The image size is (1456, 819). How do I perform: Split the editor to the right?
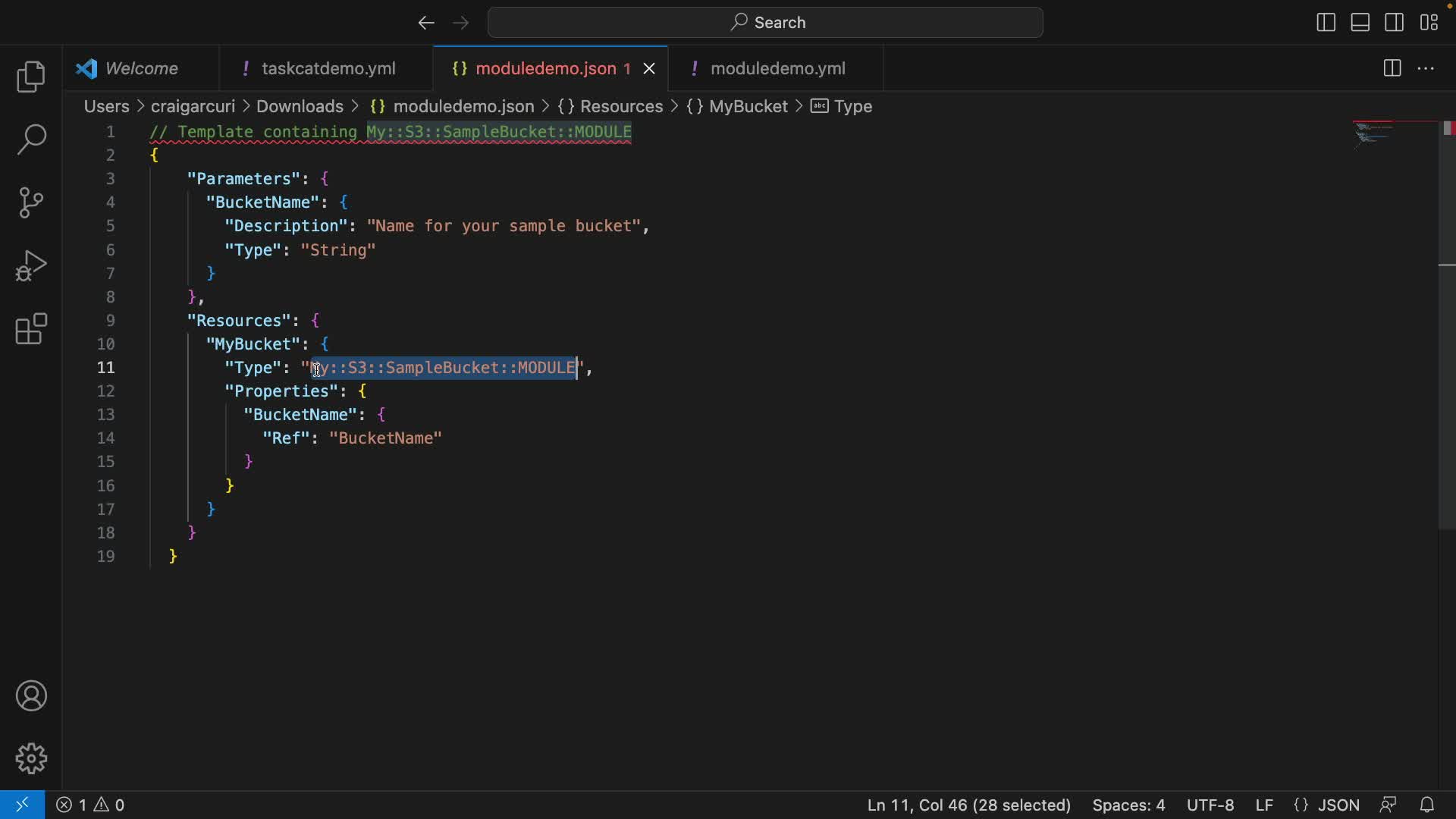(1392, 68)
